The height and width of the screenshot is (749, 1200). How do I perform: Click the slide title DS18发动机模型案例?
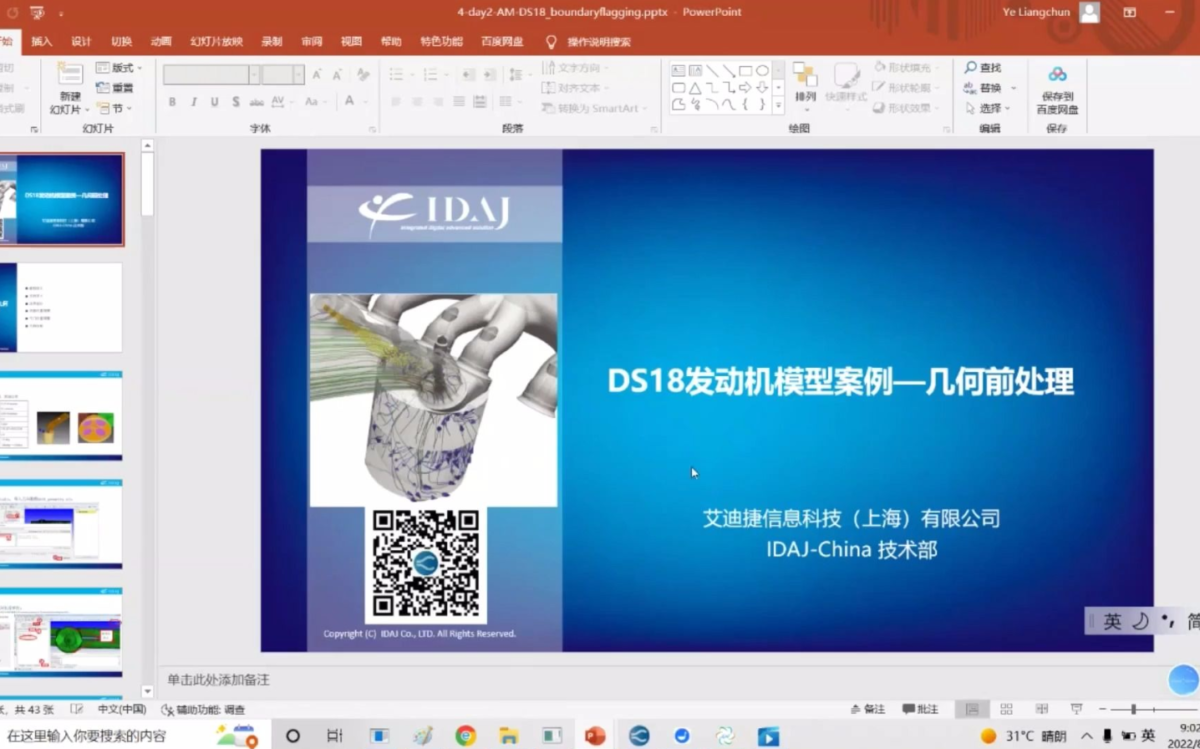(840, 382)
